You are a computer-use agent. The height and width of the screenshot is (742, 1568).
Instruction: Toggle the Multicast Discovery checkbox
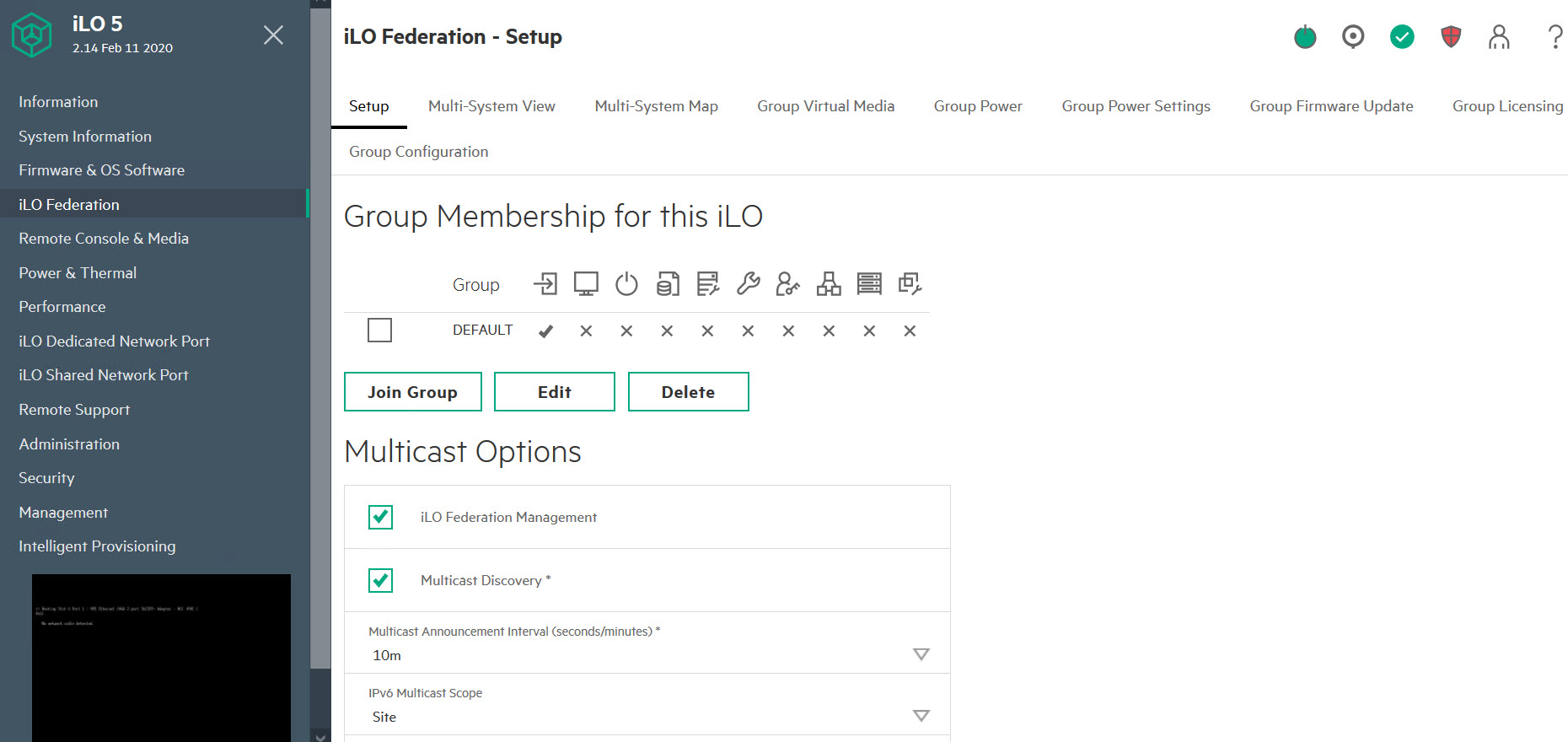[381, 580]
